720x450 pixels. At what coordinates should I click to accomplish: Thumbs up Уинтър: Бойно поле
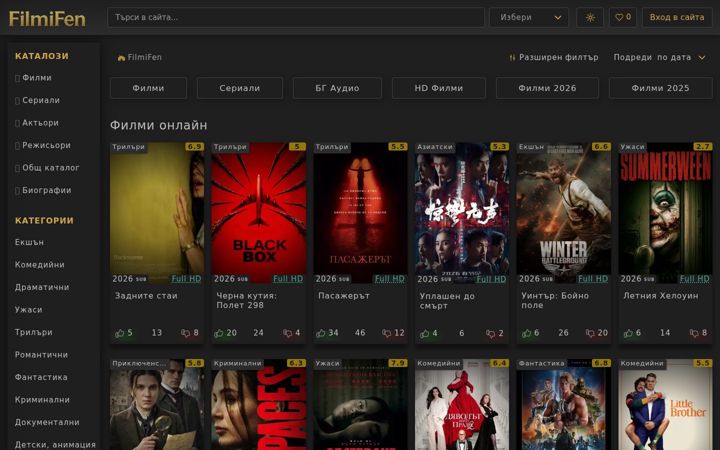point(527,333)
